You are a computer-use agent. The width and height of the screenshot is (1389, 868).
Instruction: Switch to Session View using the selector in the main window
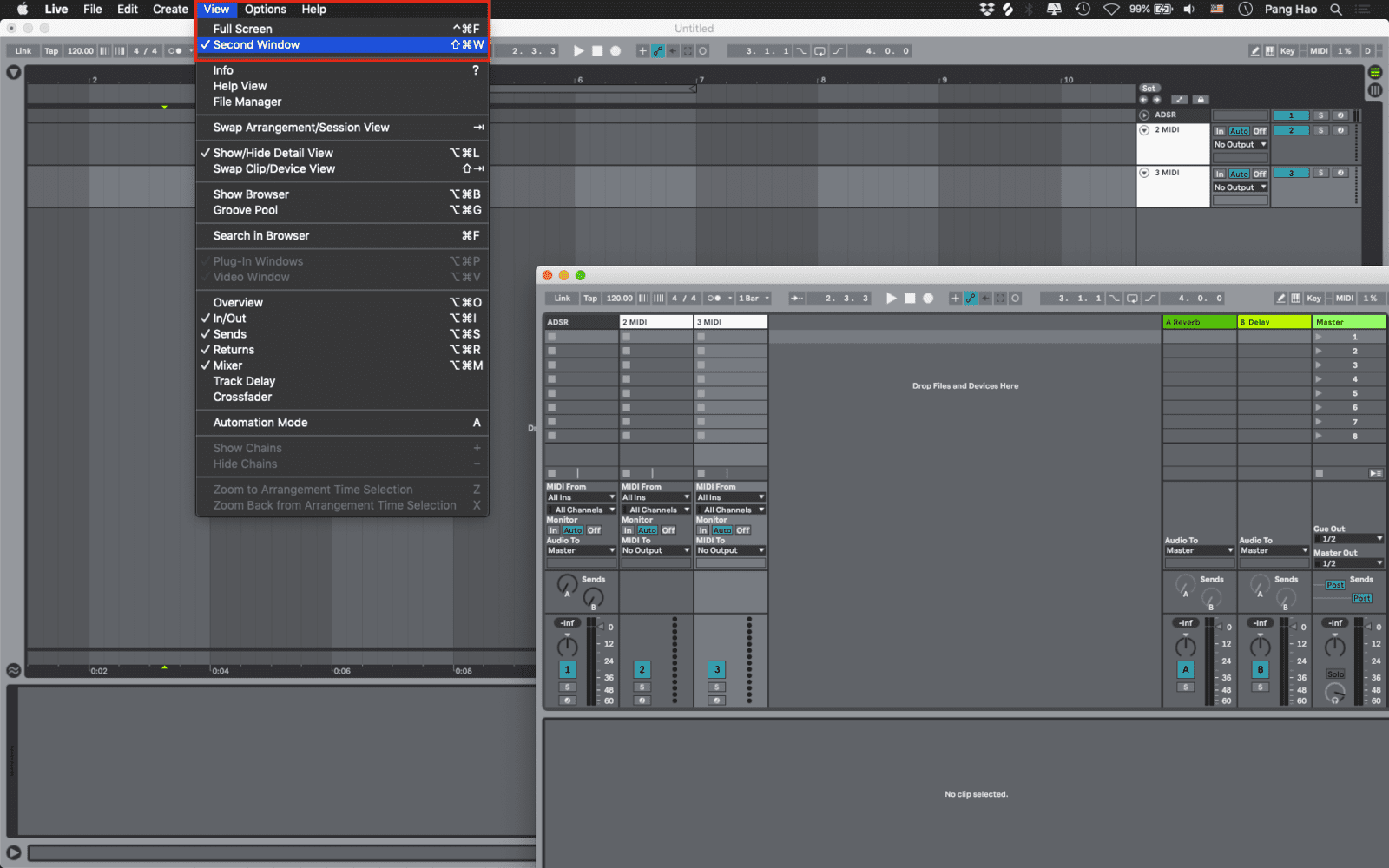pos(1375,89)
